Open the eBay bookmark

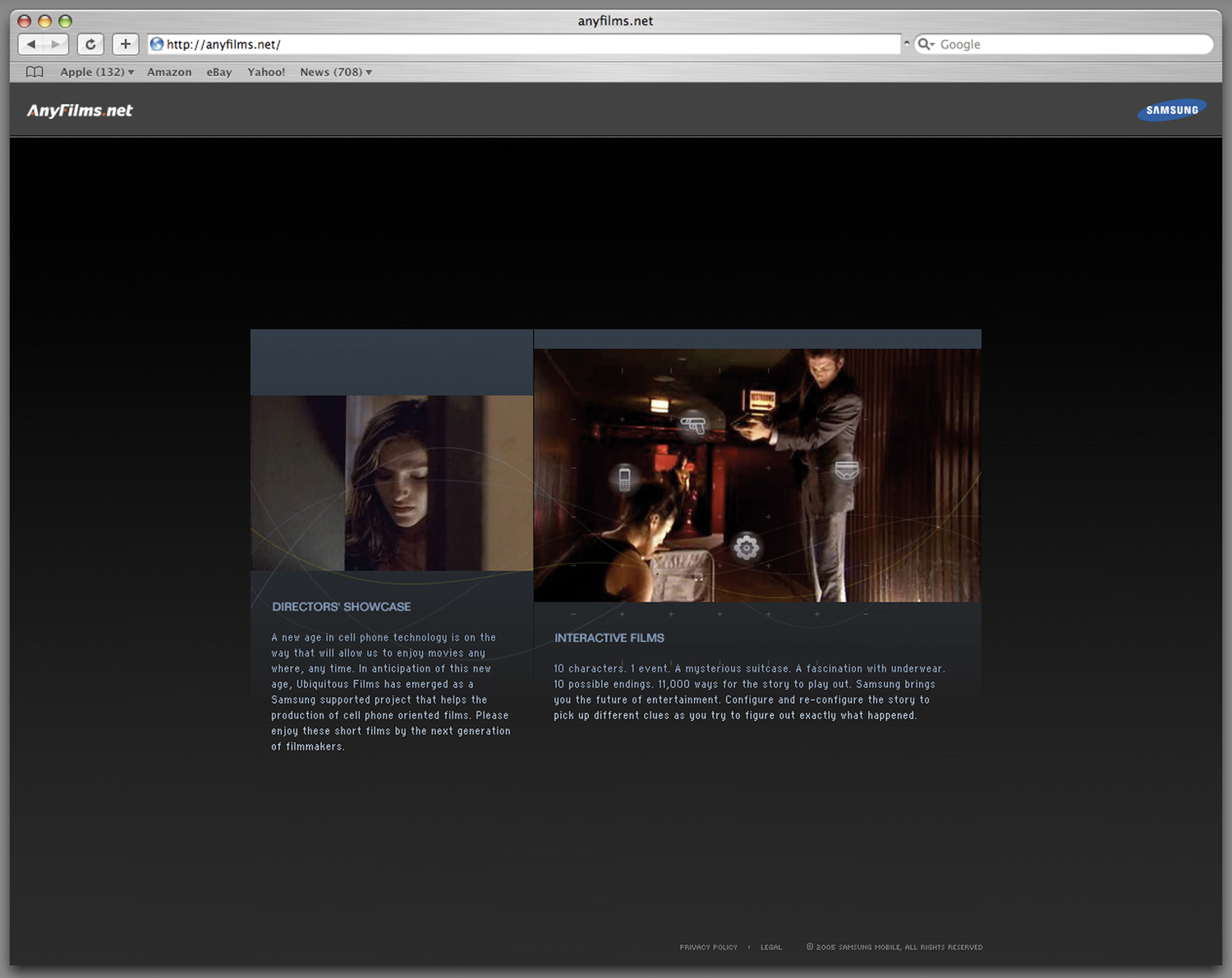(219, 72)
